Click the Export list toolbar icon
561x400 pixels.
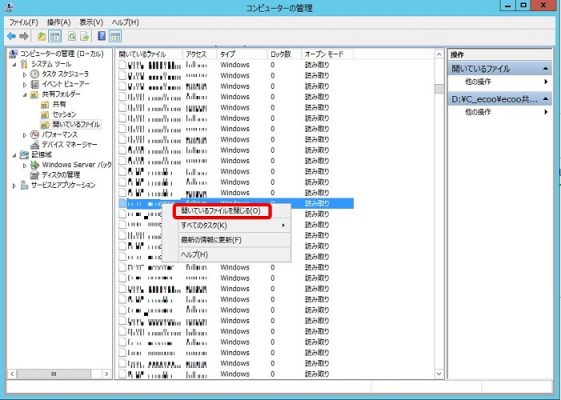85,36
